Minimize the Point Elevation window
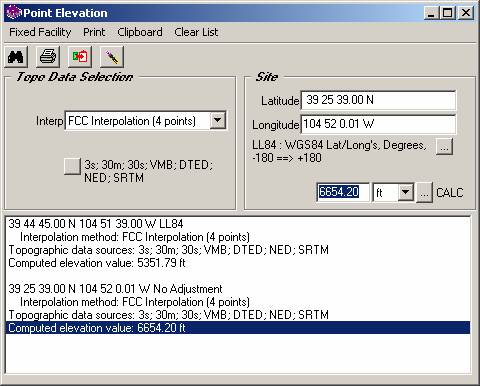The height and width of the screenshot is (386, 480). pos(431,13)
